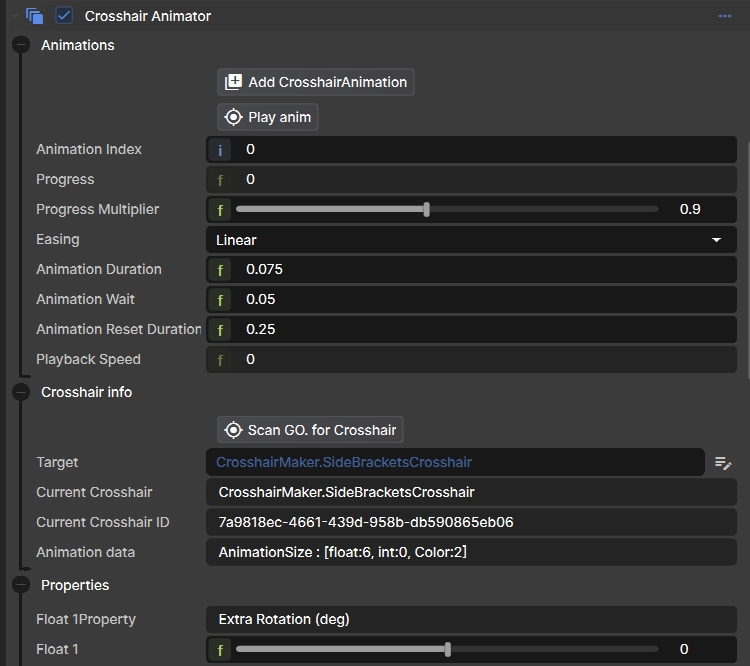
Task: Click the Playback Speed label
Action: (88, 359)
